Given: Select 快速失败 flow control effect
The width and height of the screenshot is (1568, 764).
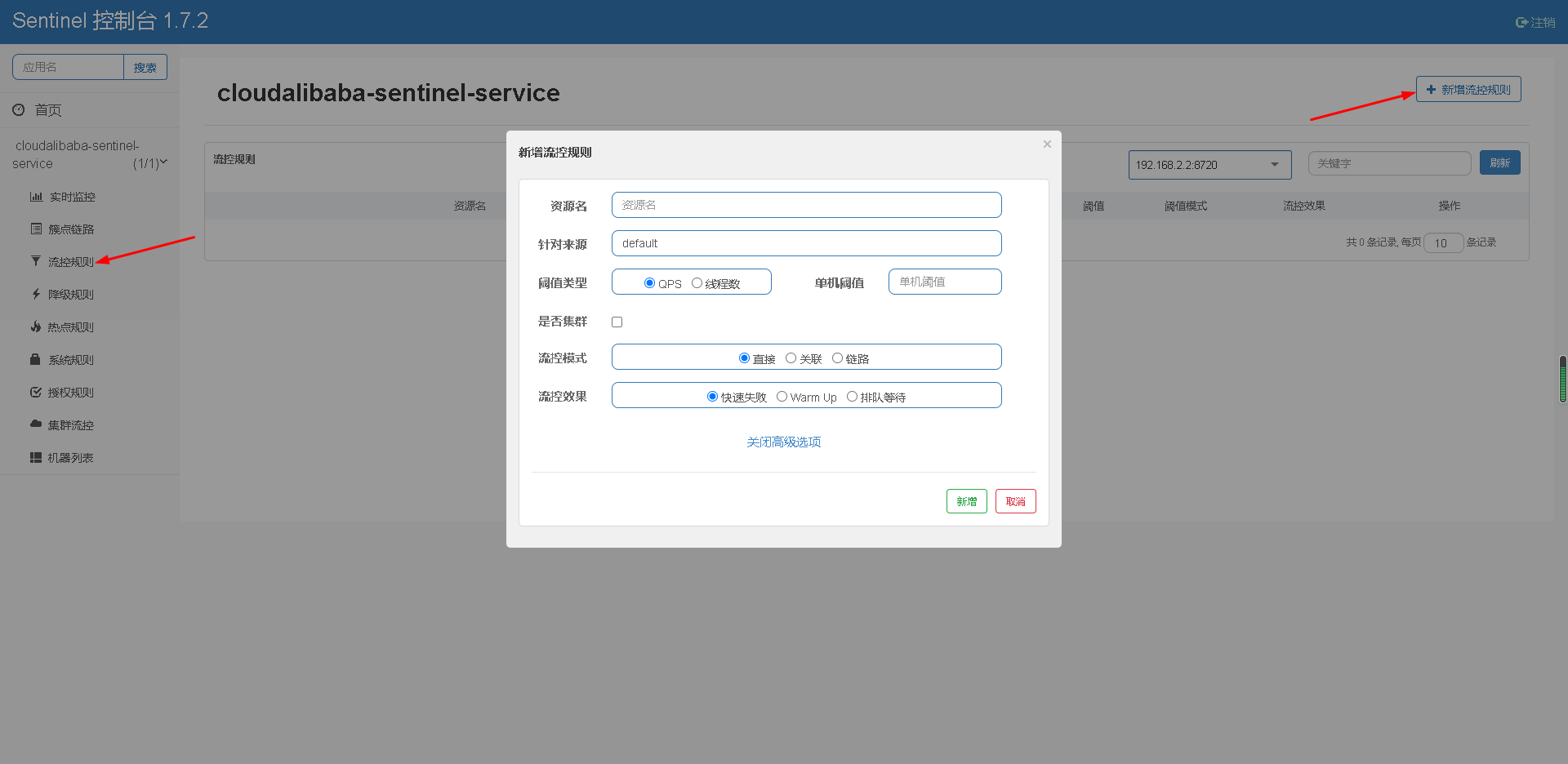Looking at the screenshot, I should pos(712,397).
